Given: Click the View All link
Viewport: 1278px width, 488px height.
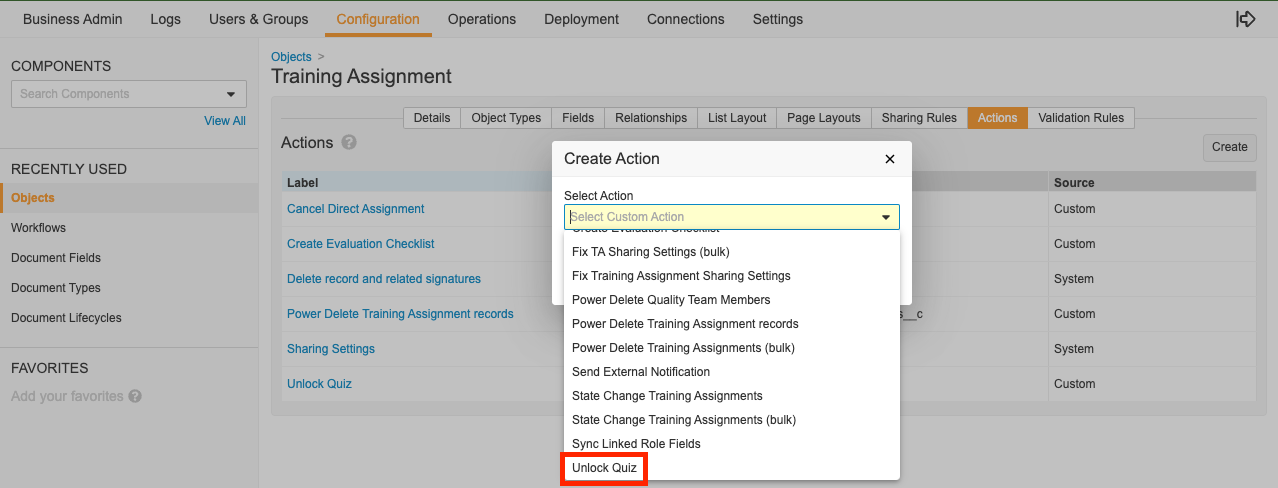Looking at the screenshot, I should coord(225,121).
